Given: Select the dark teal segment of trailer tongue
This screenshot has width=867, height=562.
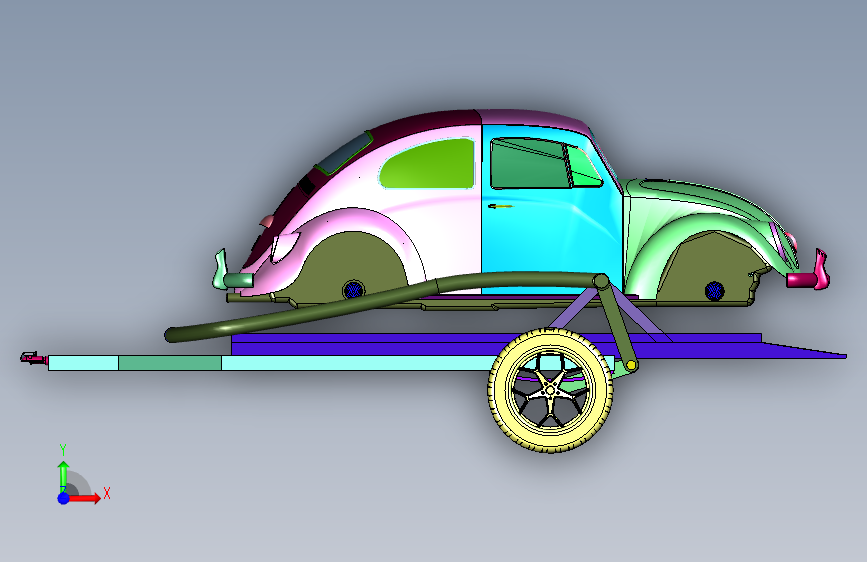Looking at the screenshot, I should (x=170, y=363).
